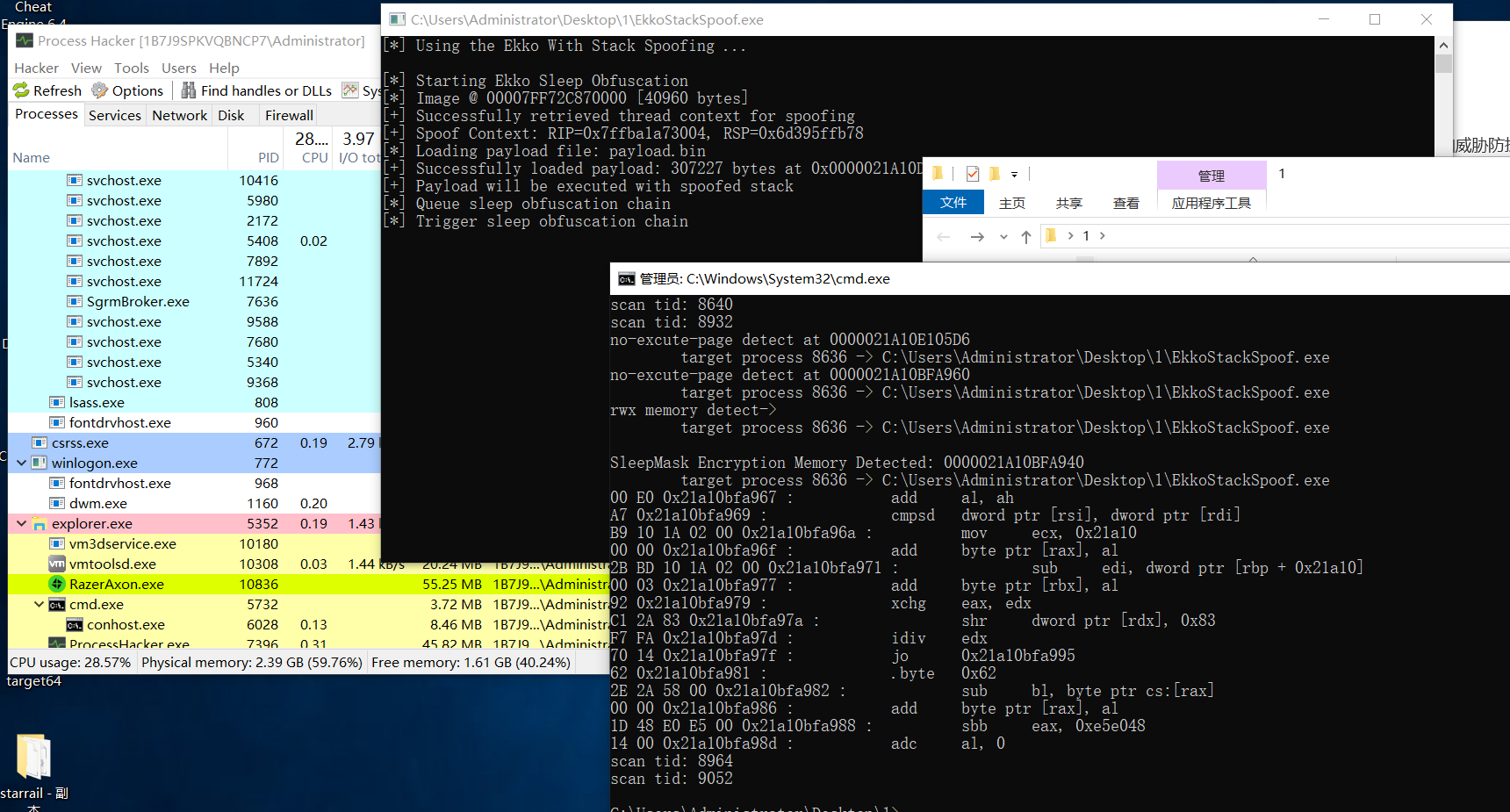Open the Hacker menu
This screenshot has height=812, width=1510.
click(36, 68)
